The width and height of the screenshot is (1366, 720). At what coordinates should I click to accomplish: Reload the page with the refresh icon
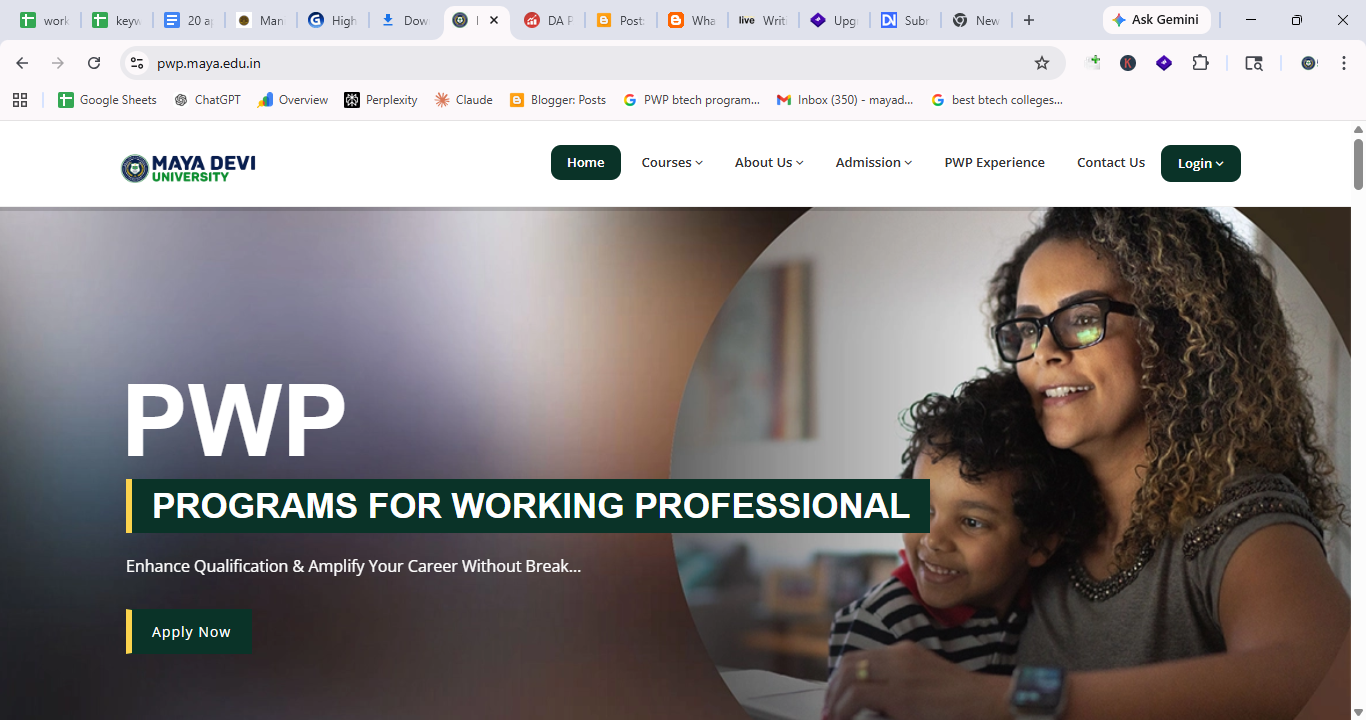coord(94,63)
